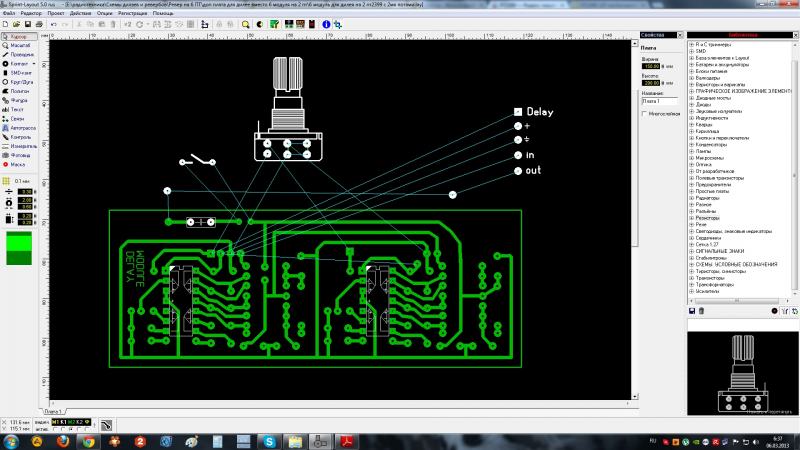Viewport: 800px width, 450px height.
Task: Select the Текст tool
Action: pos(17,110)
